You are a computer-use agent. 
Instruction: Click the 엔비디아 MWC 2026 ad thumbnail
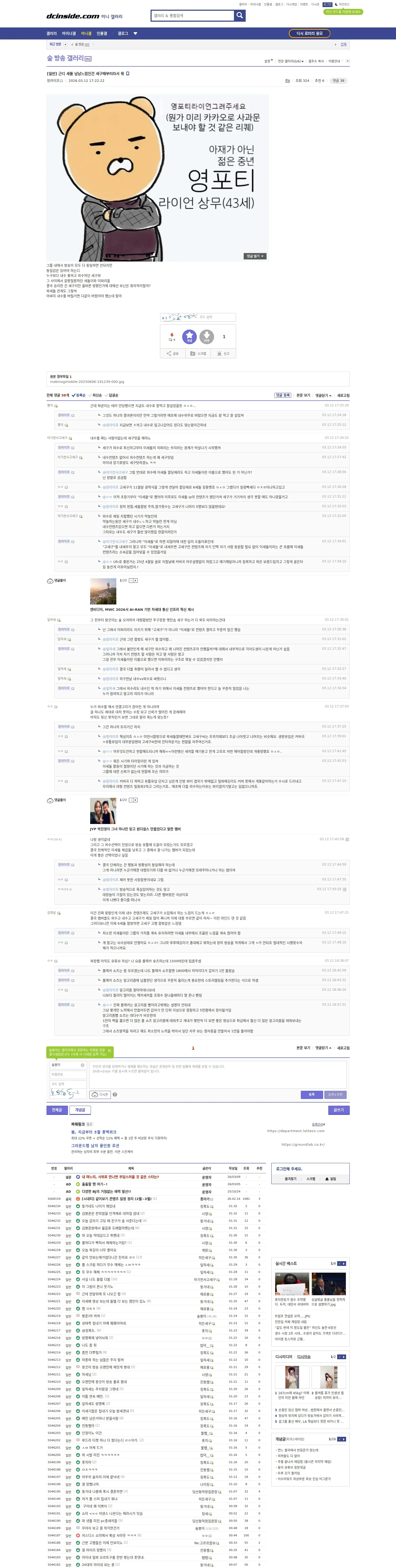click(x=103, y=591)
